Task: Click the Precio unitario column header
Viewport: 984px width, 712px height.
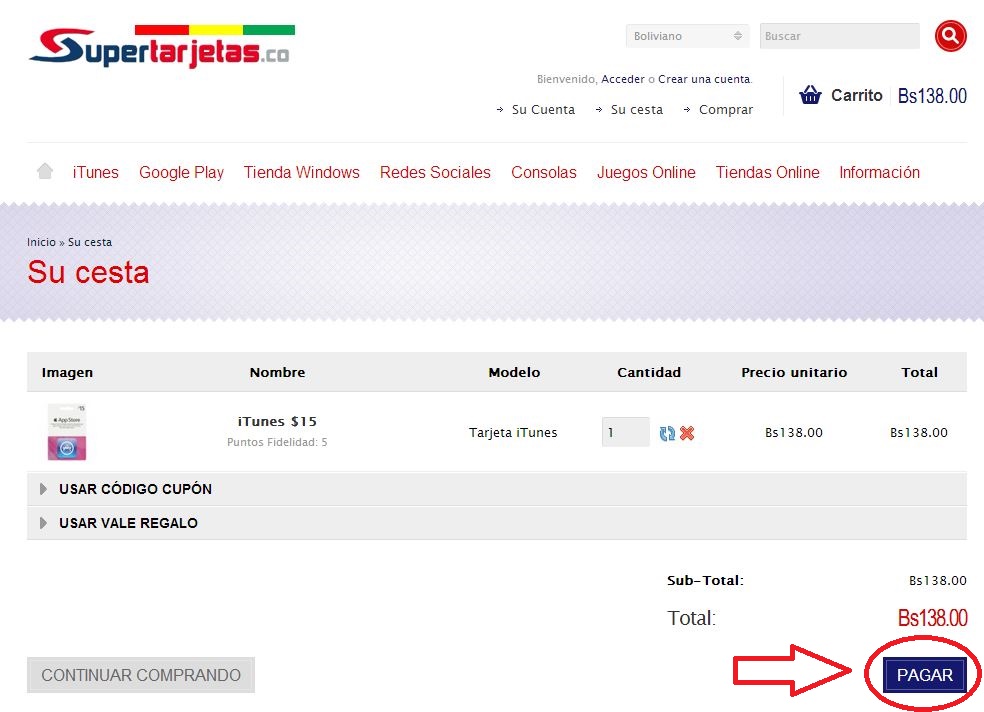Action: (794, 373)
